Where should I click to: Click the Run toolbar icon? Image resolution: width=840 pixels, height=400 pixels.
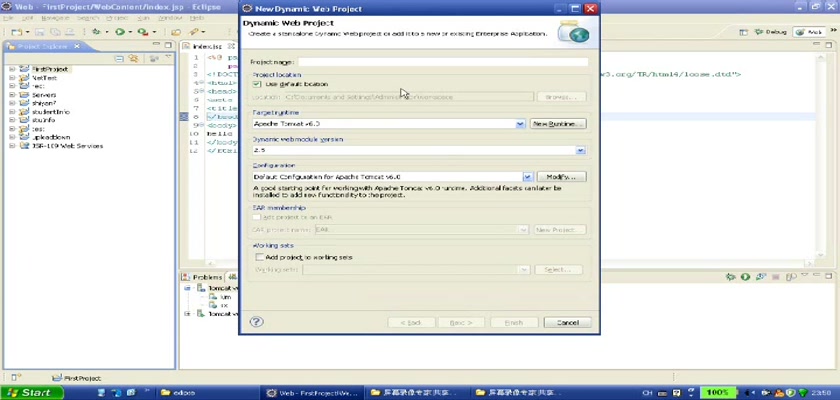[119, 32]
